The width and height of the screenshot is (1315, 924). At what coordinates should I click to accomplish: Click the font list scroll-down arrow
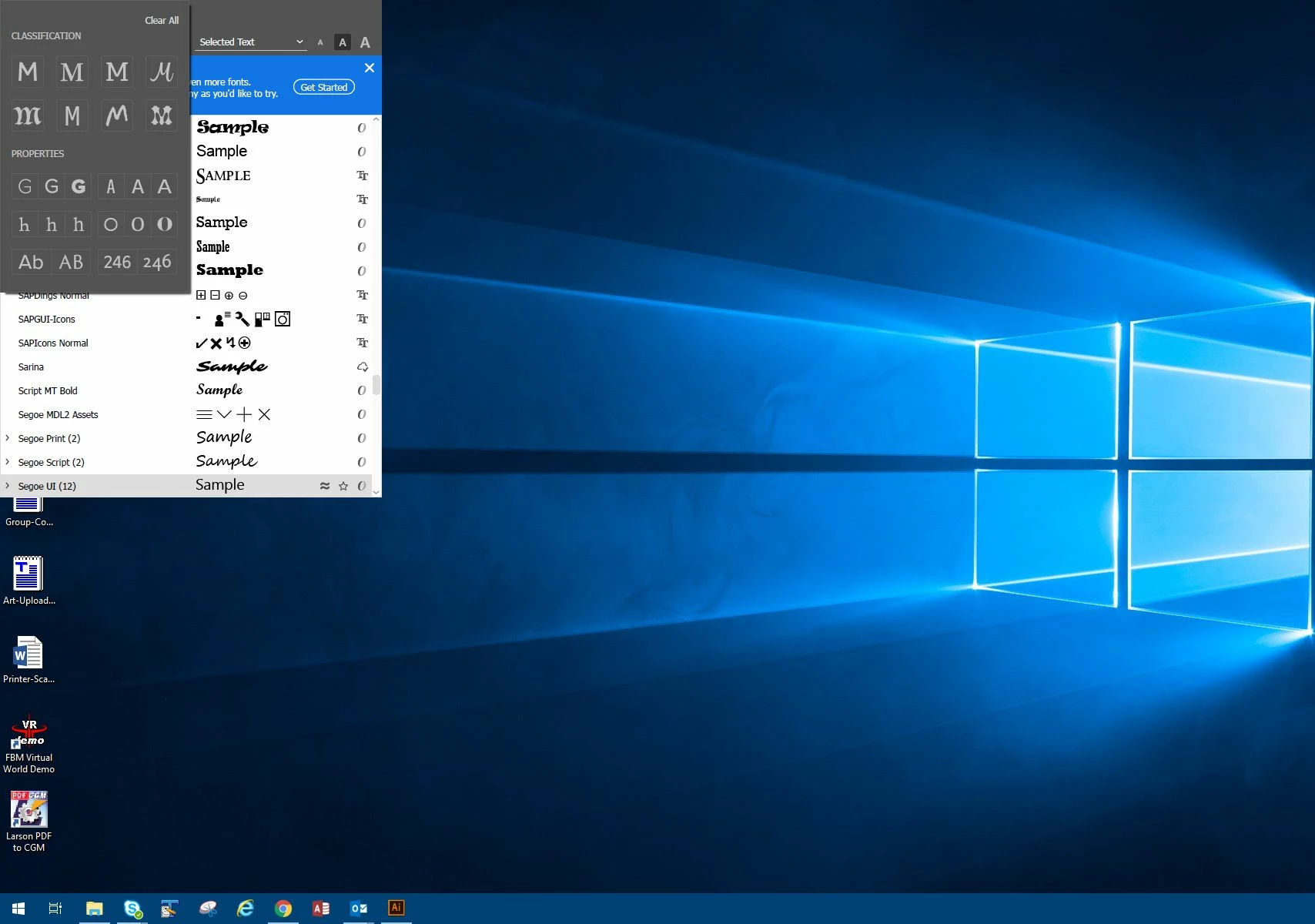[x=376, y=492]
